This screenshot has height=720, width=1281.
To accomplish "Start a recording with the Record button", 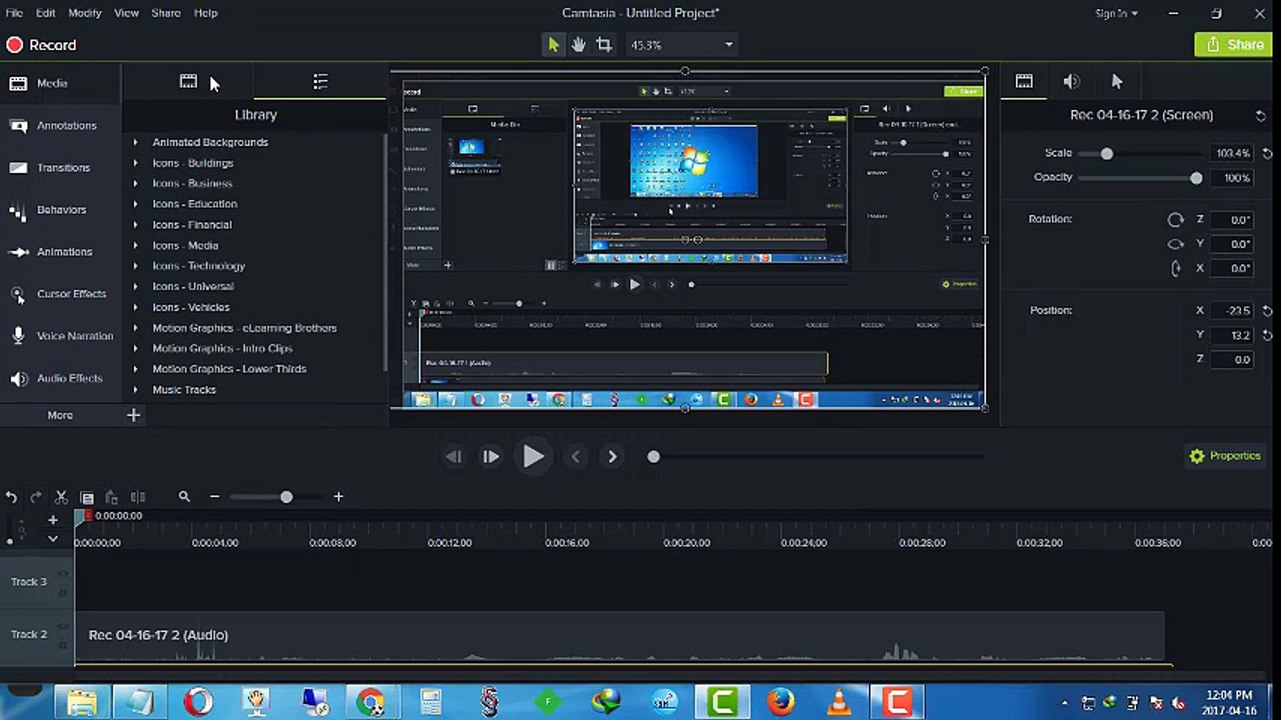I will click(41, 45).
